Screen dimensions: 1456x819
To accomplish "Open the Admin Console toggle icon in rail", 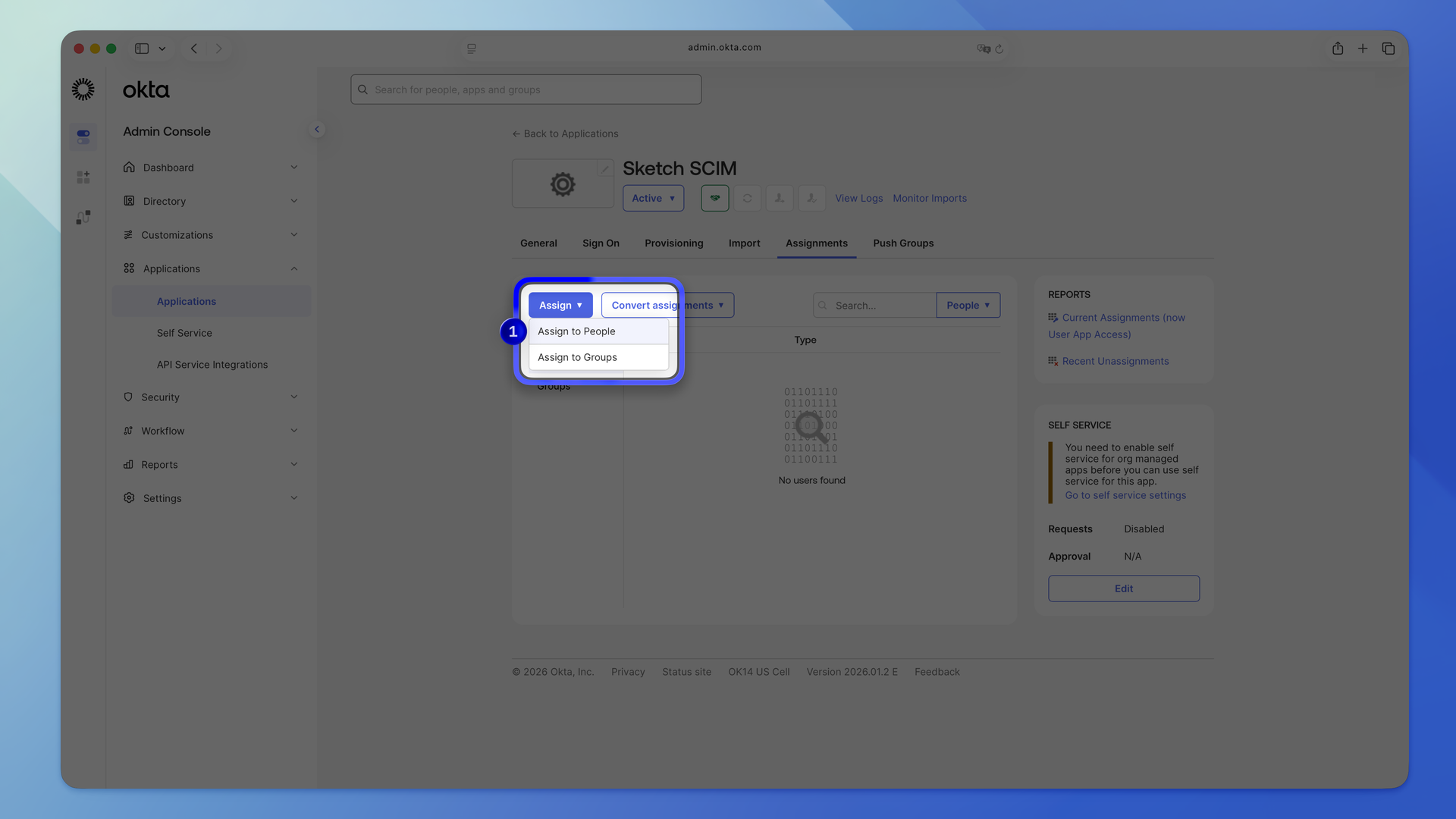I will point(83,137).
